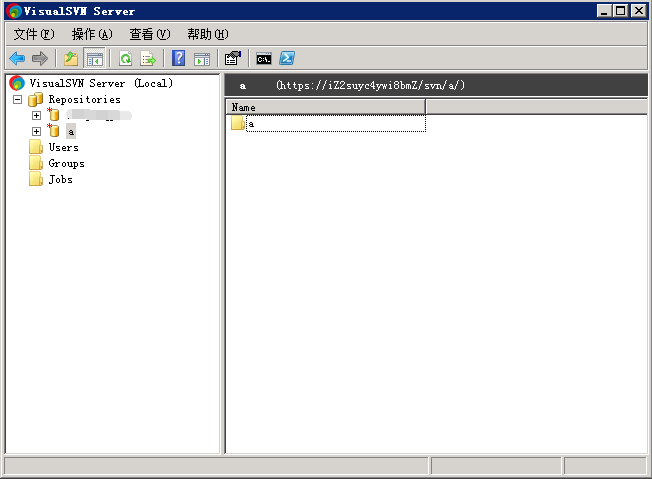Click folder icon of 'a' in list
This screenshot has height=479, width=652.
click(x=238, y=123)
